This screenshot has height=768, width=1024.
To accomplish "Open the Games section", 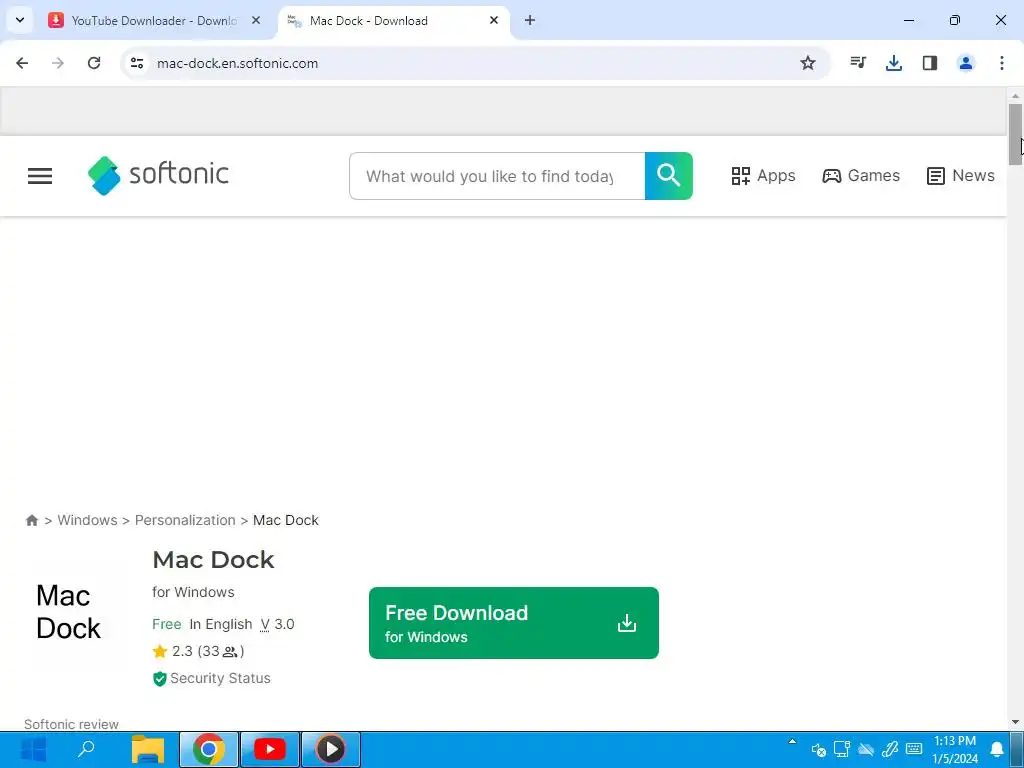I will coord(861,176).
